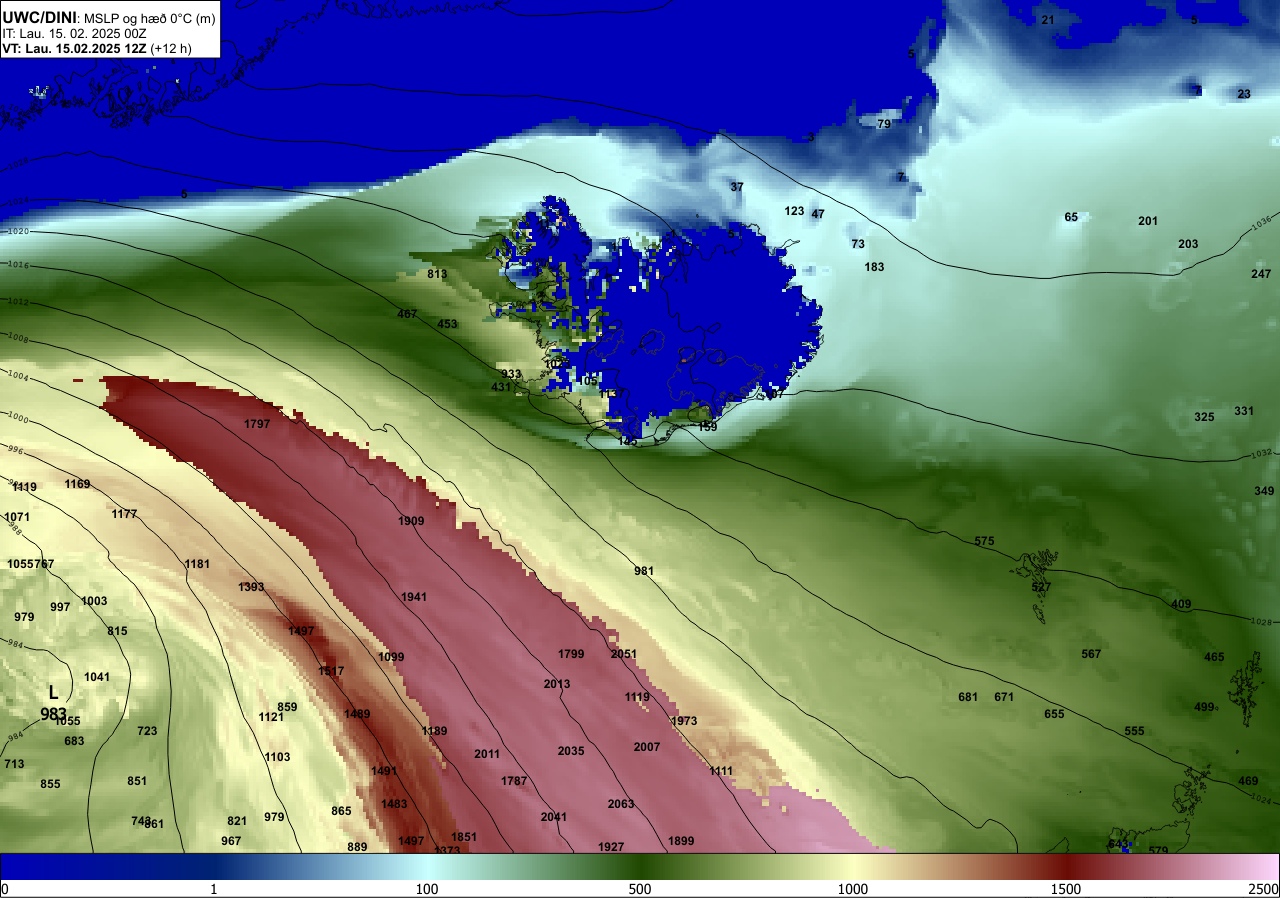Viewport: 1280px width, 898px height.
Task: Click the height value 2011
Action: point(487,754)
